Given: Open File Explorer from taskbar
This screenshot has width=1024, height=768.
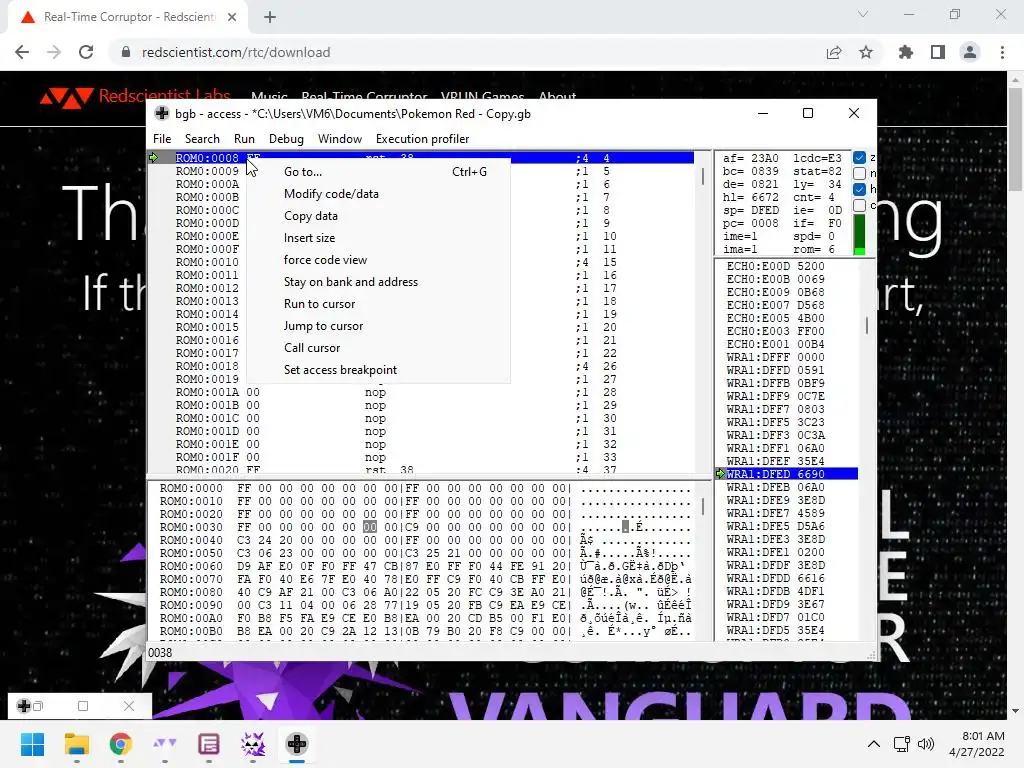Looking at the screenshot, I should pyautogui.click(x=76, y=744).
